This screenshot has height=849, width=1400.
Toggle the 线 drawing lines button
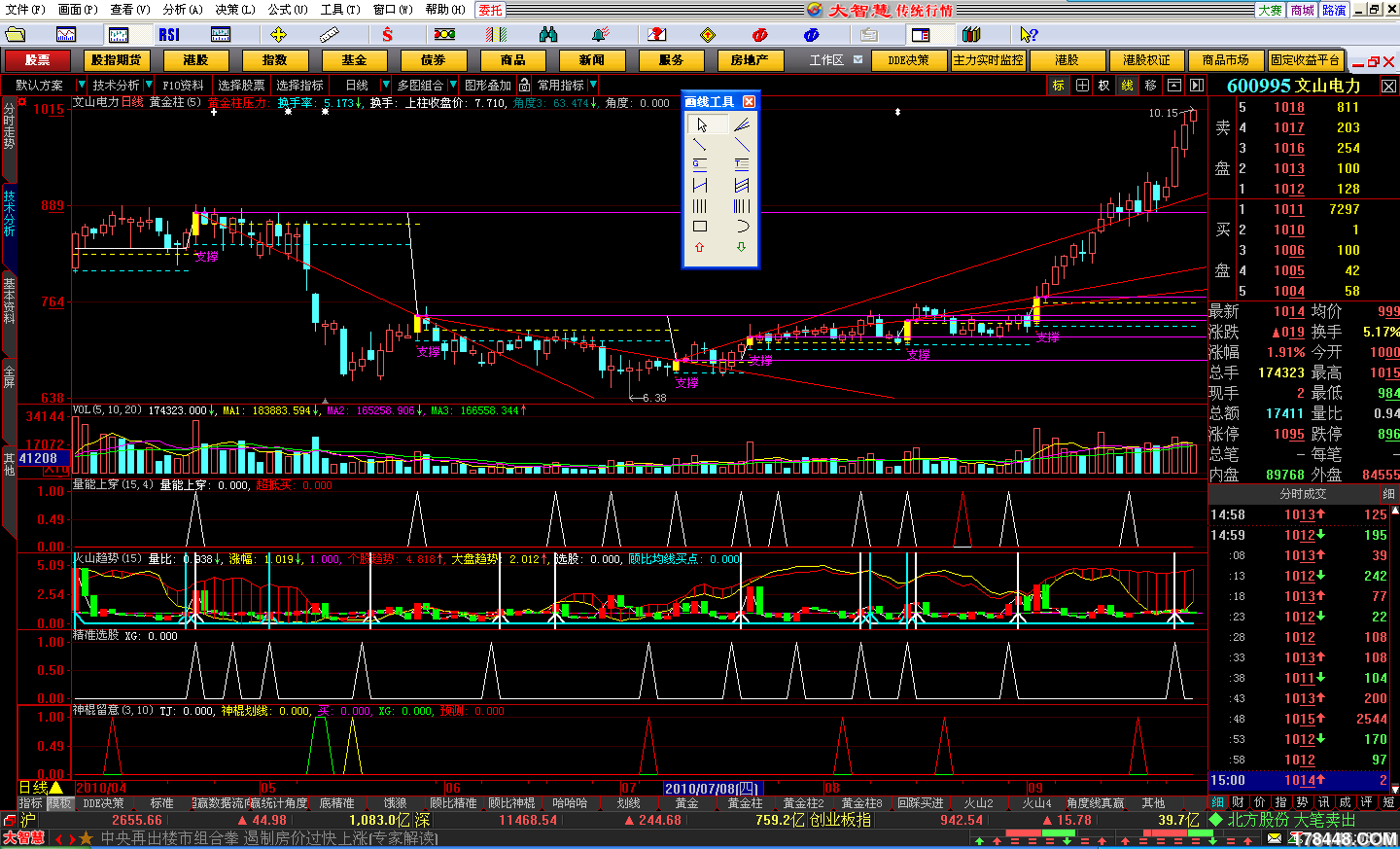[1128, 86]
